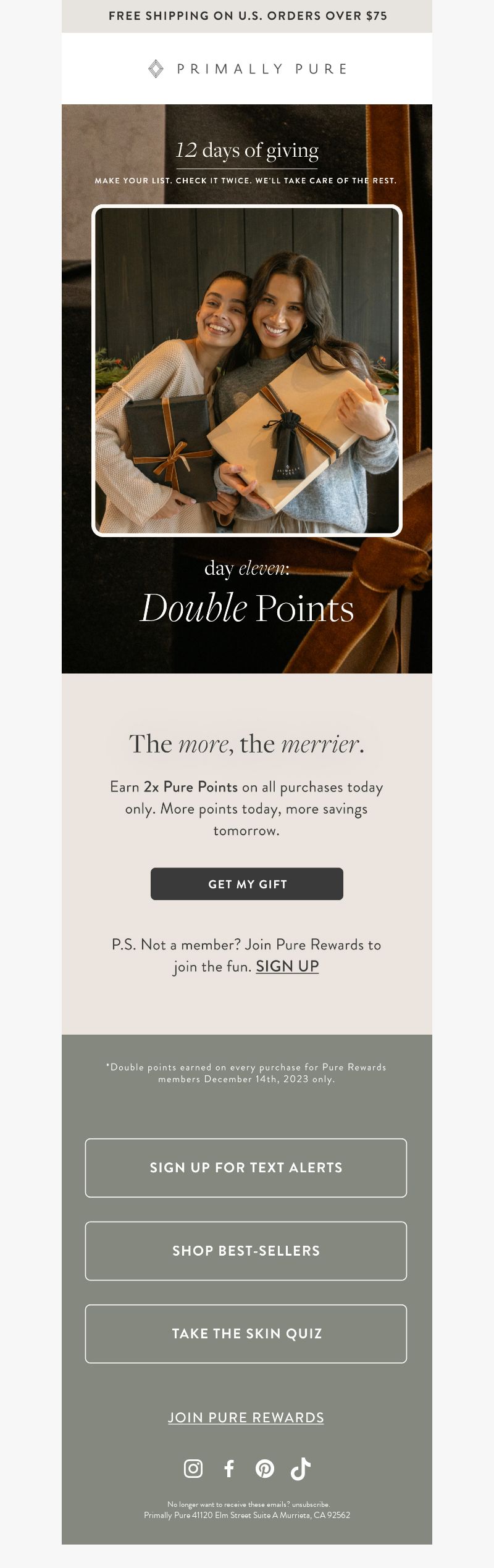Open the Facebook social icon
The image size is (494, 1568).
(x=229, y=1469)
